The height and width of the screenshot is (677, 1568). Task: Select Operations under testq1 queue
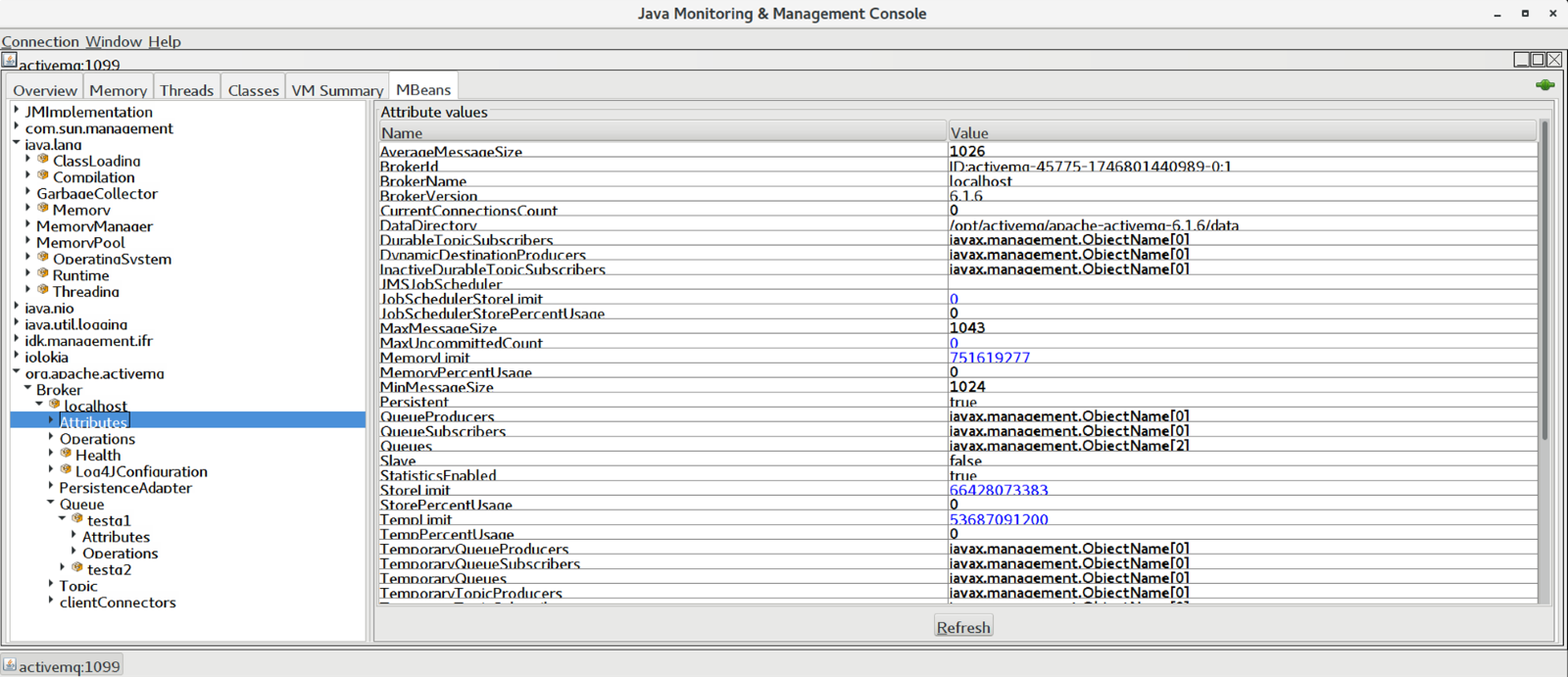pyautogui.click(x=120, y=553)
